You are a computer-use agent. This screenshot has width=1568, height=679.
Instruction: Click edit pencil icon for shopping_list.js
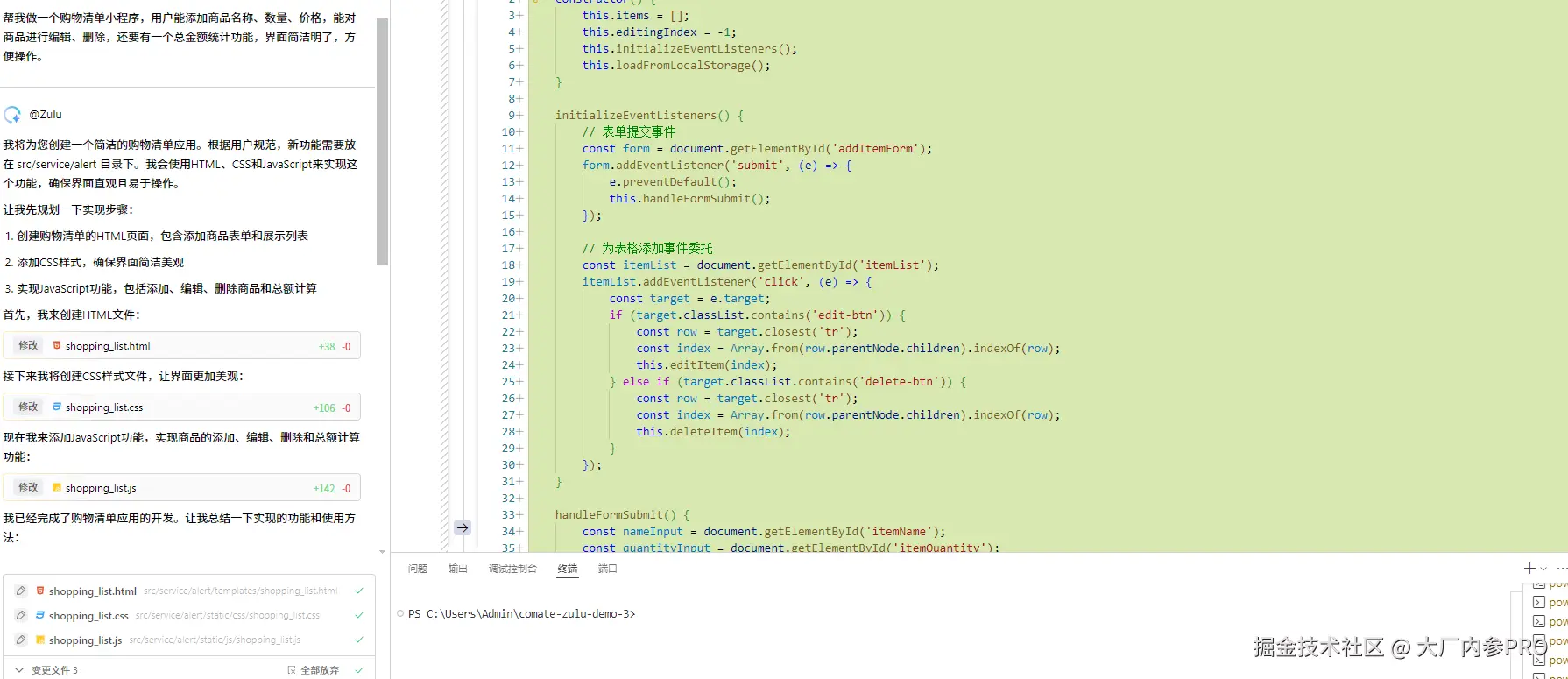pyautogui.click(x=21, y=640)
